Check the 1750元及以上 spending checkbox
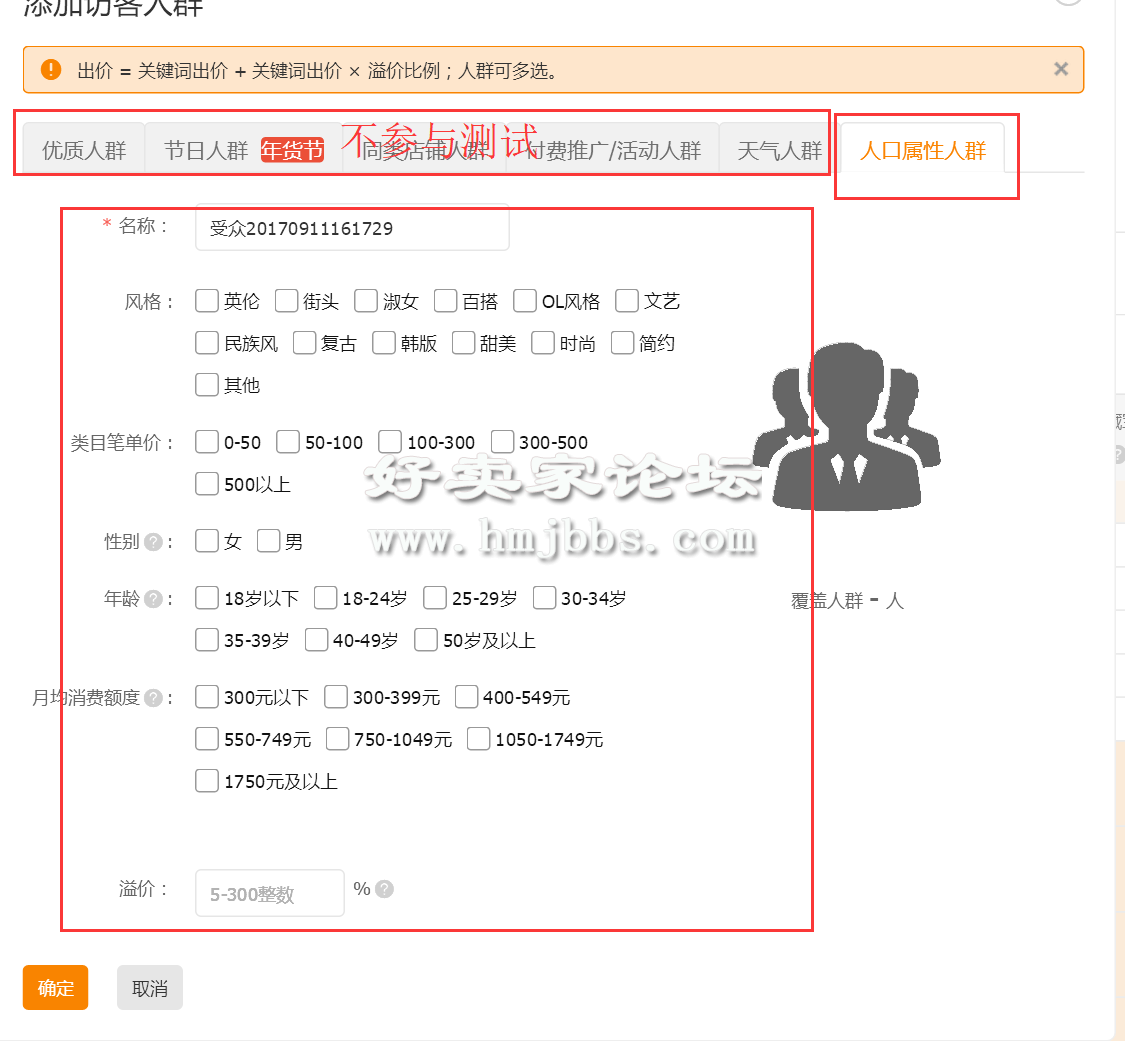This screenshot has width=1125, height=1041. [x=207, y=781]
